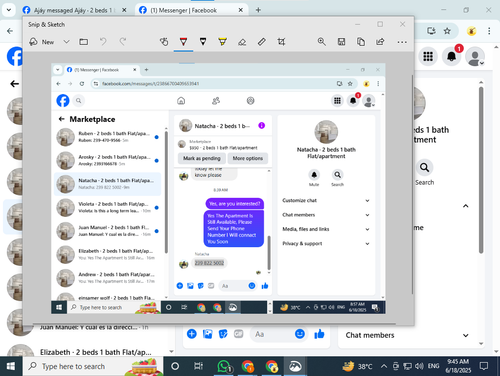This screenshot has height=376, width=500.
Task: Open the New snip delay dropdown arrow
Action: 66,42
